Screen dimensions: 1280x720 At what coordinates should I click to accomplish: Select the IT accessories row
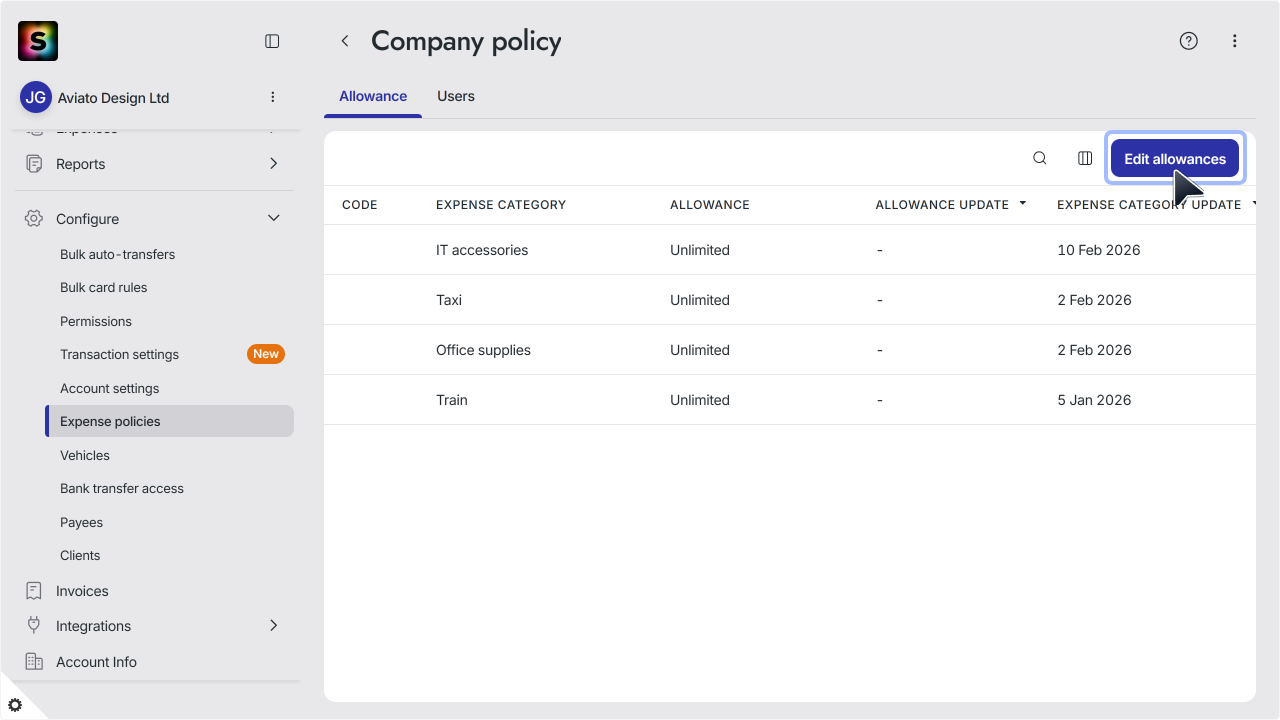790,250
